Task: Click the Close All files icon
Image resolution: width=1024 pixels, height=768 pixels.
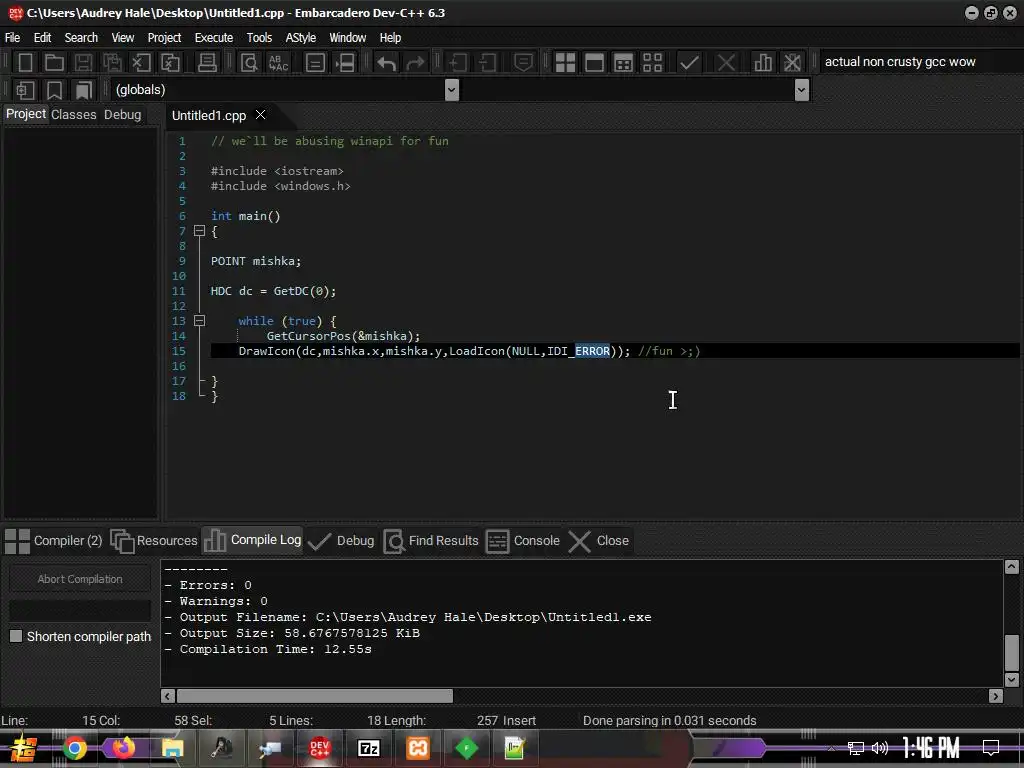Action: click(x=170, y=63)
